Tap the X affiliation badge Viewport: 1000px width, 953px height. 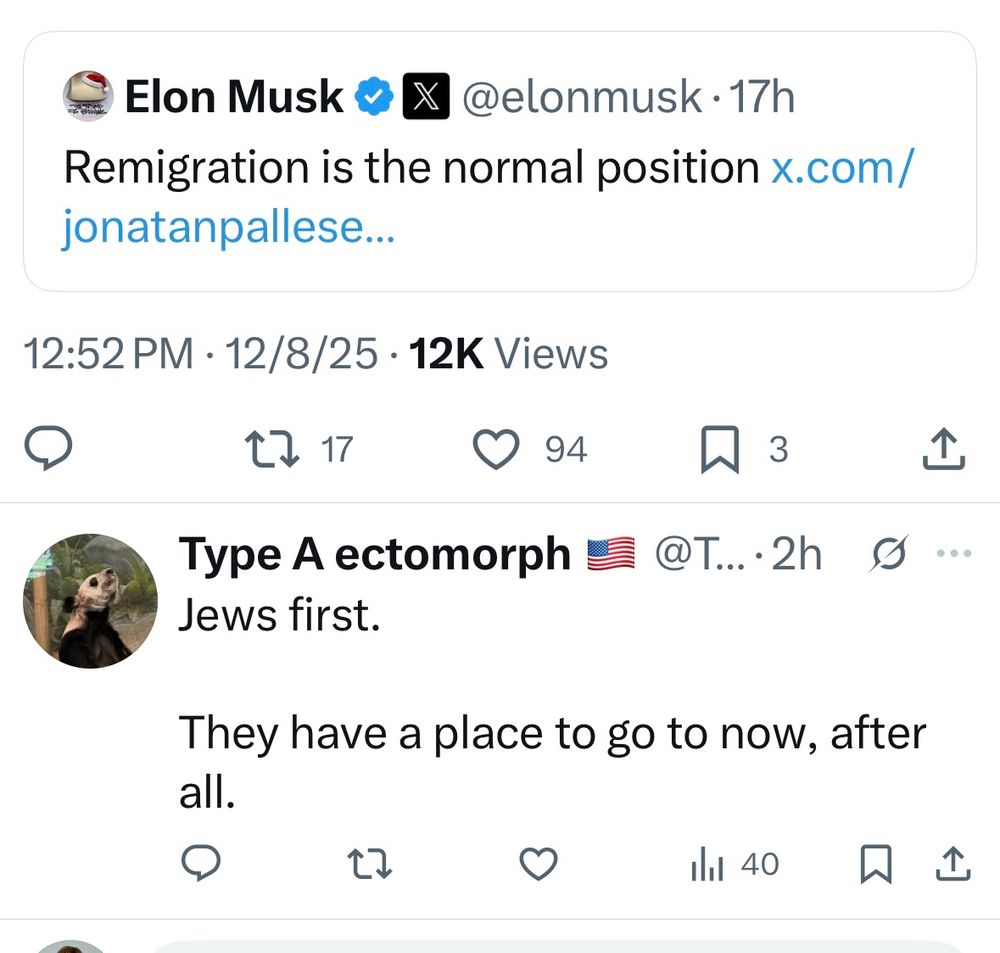[420, 97]
